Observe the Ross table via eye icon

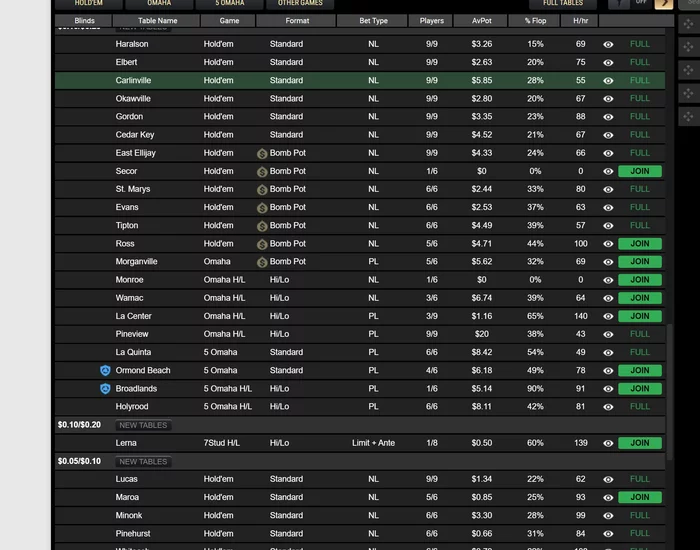608,244
